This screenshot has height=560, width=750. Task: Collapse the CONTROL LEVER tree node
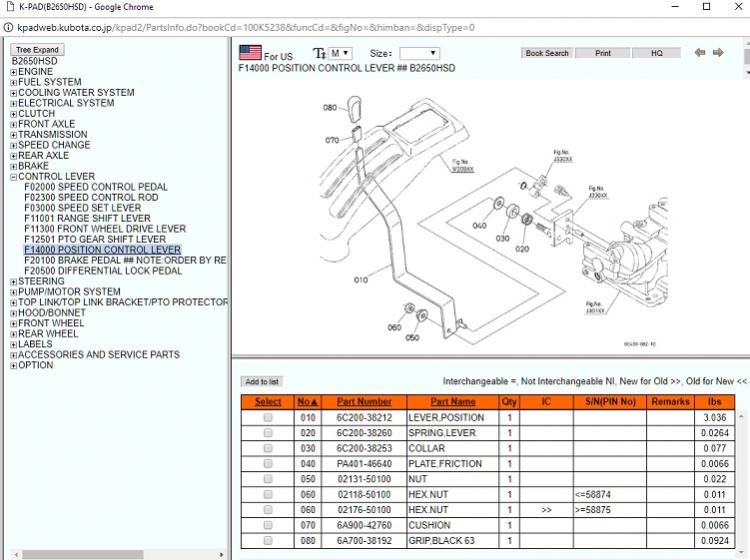[x=14, y=177]
